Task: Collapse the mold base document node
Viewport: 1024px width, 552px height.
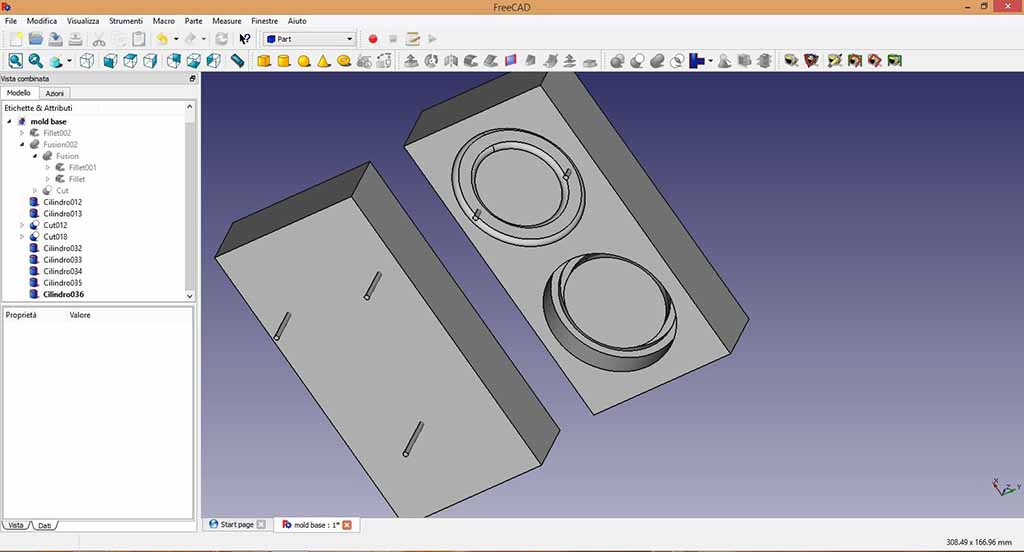Action: coord(9,122)
